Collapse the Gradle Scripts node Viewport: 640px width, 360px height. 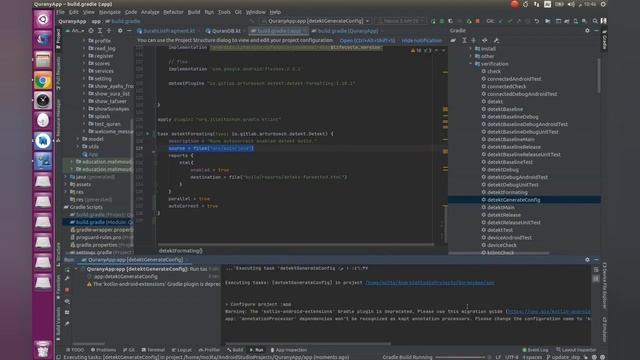click(66, 207)
